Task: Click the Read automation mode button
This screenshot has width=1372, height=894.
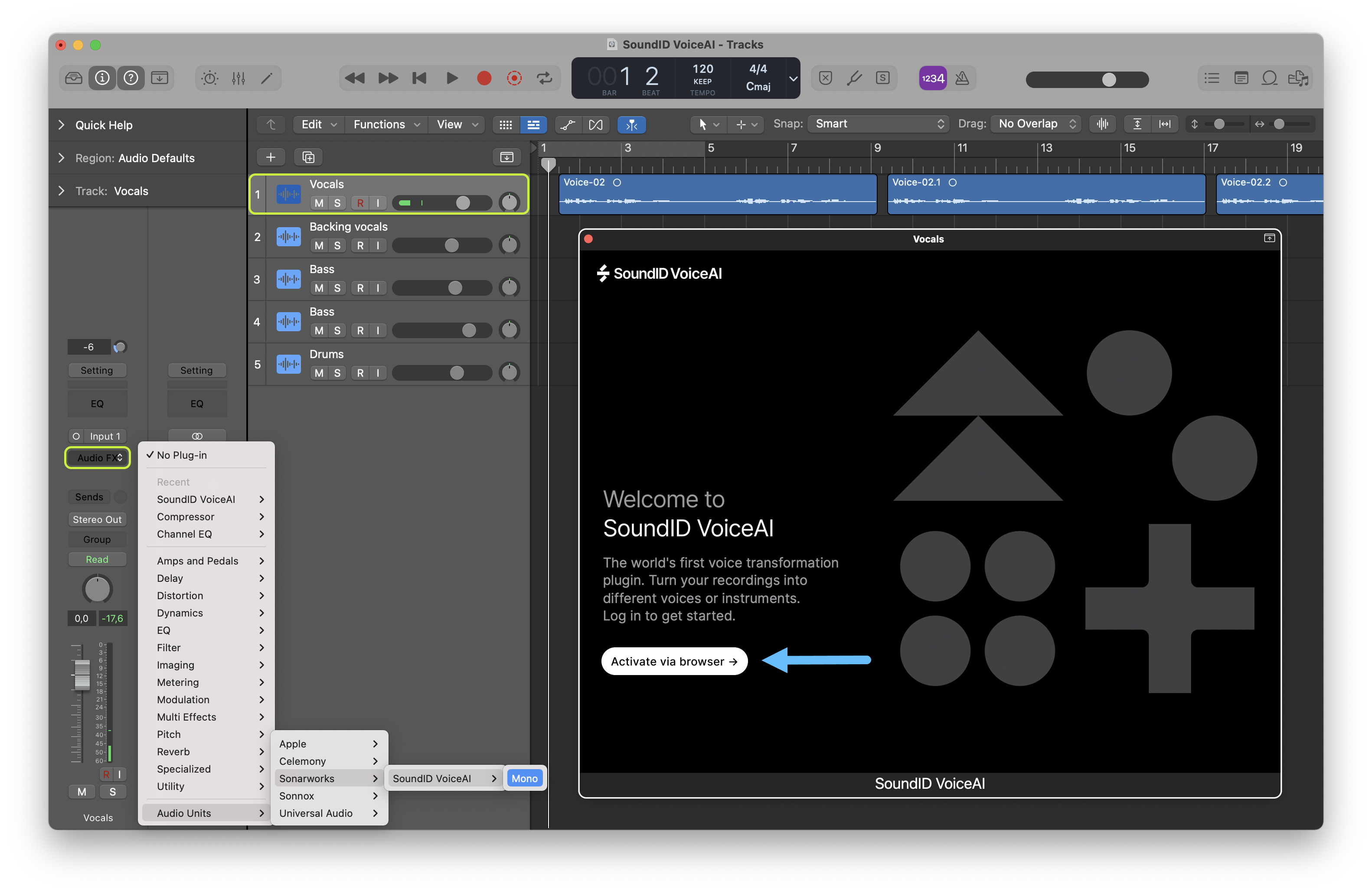Action: [97, 559]
